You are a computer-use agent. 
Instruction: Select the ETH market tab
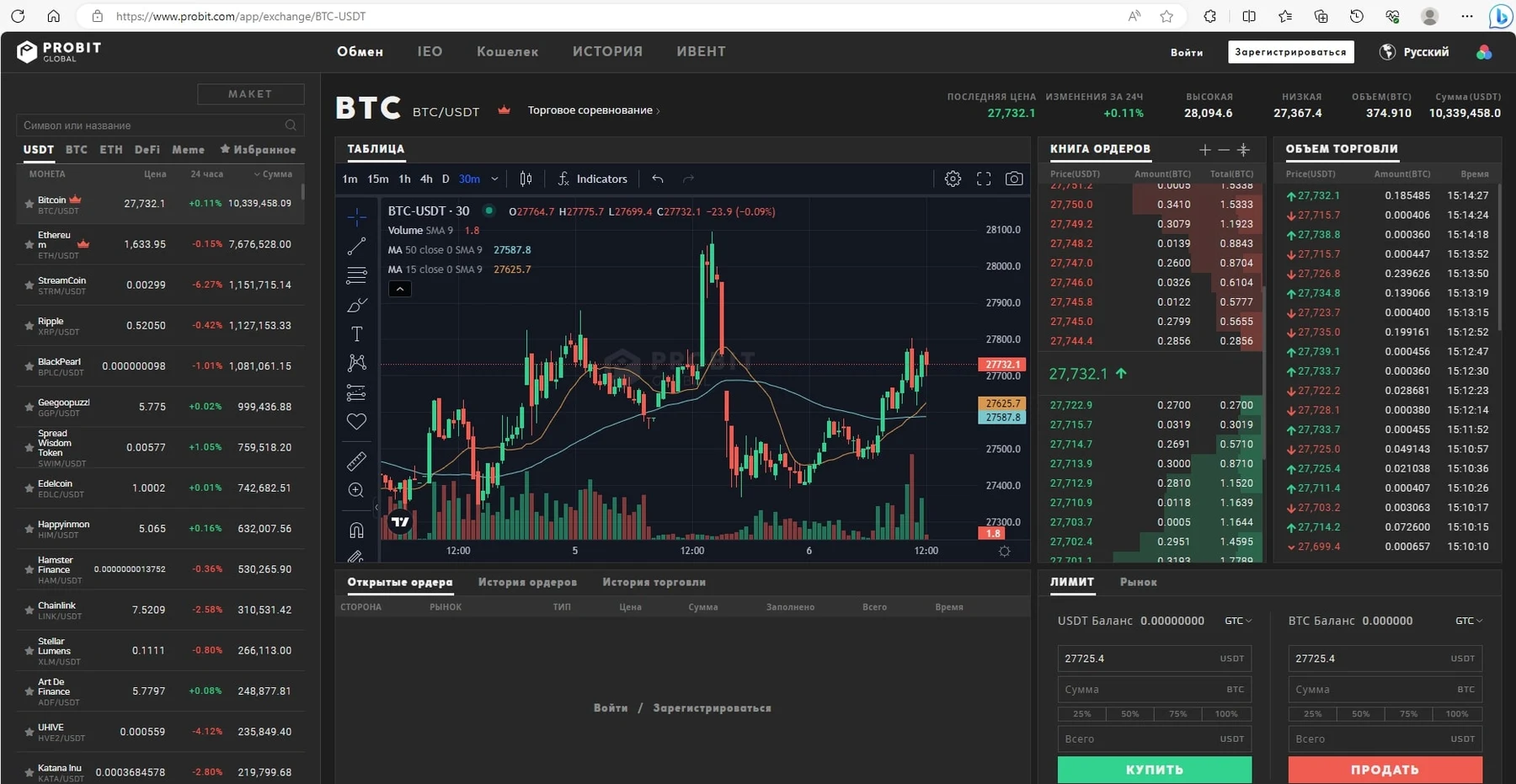coord(111,150)
